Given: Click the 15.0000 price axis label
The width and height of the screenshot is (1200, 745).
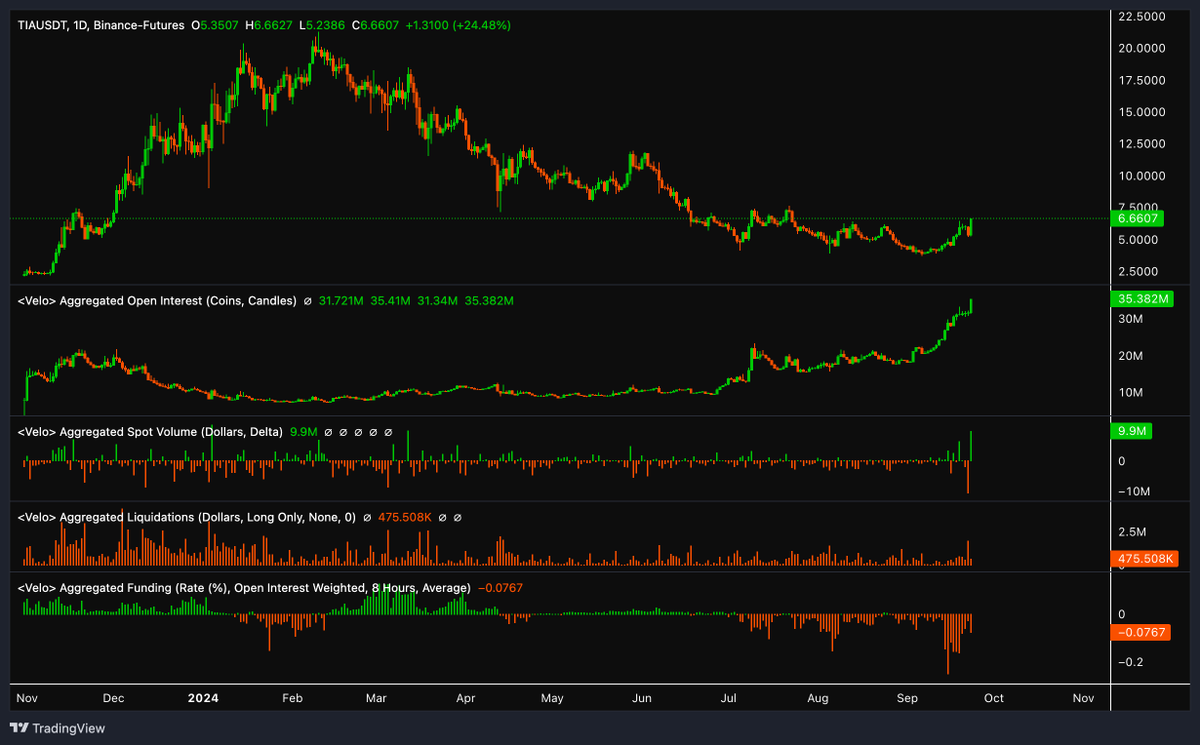Looking at the screenshot, I should click(x=1143, y=112).
